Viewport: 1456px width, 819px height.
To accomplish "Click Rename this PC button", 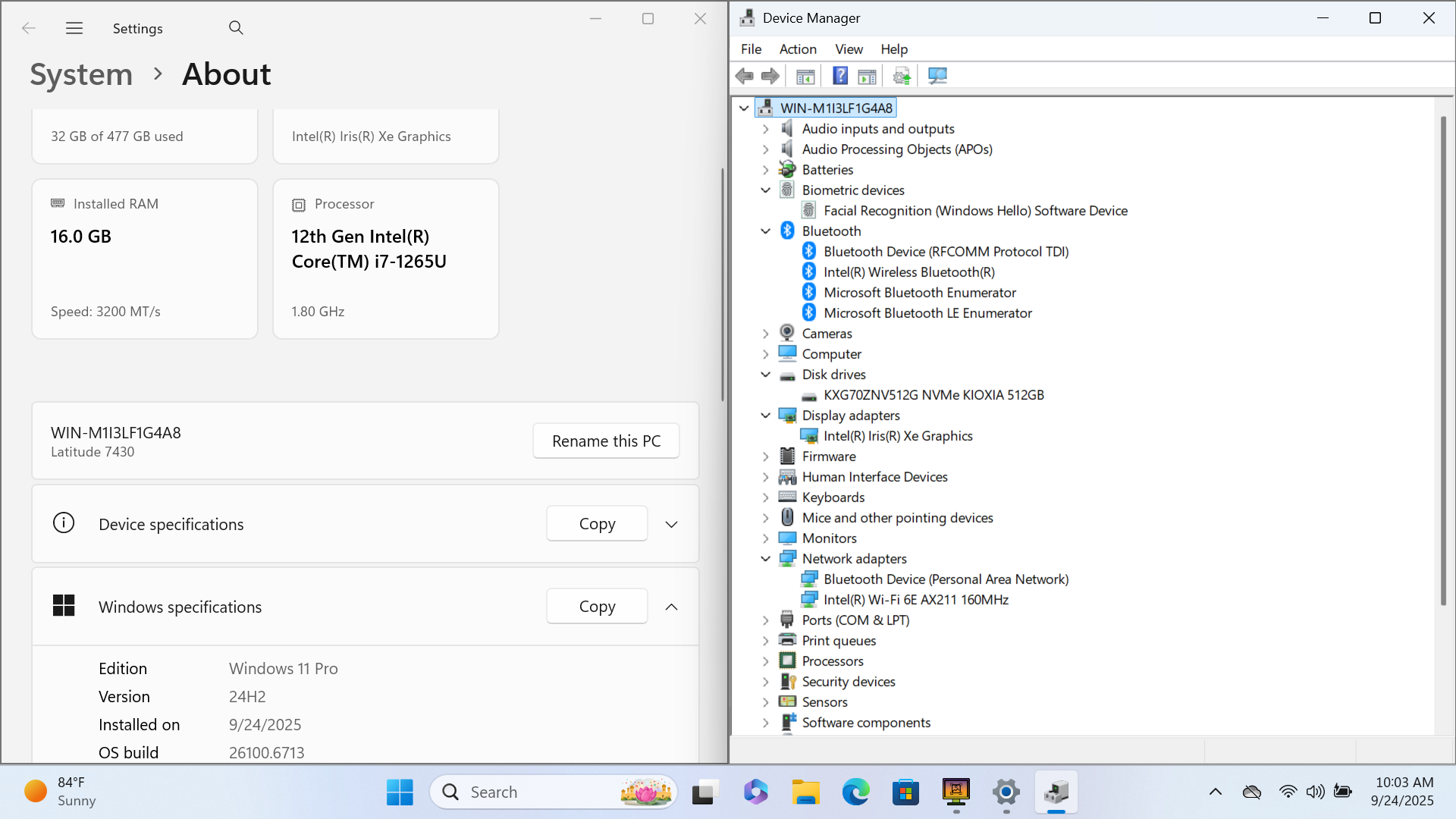I will 606,441.
